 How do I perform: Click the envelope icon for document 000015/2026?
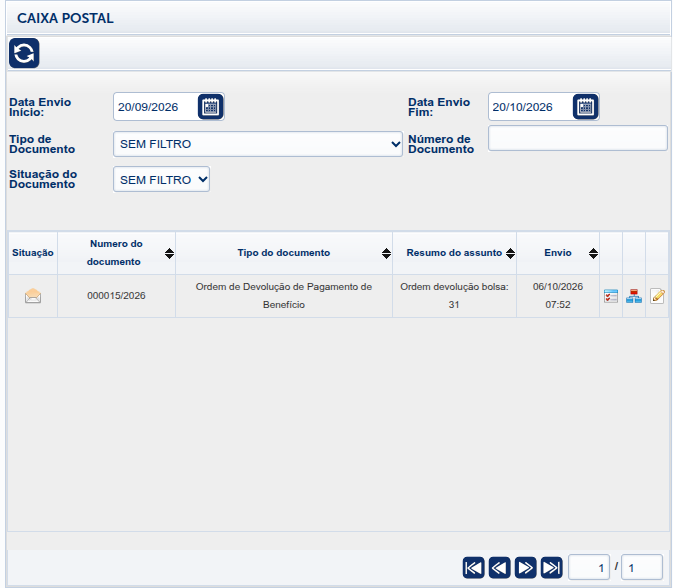[x=33, y=296]
